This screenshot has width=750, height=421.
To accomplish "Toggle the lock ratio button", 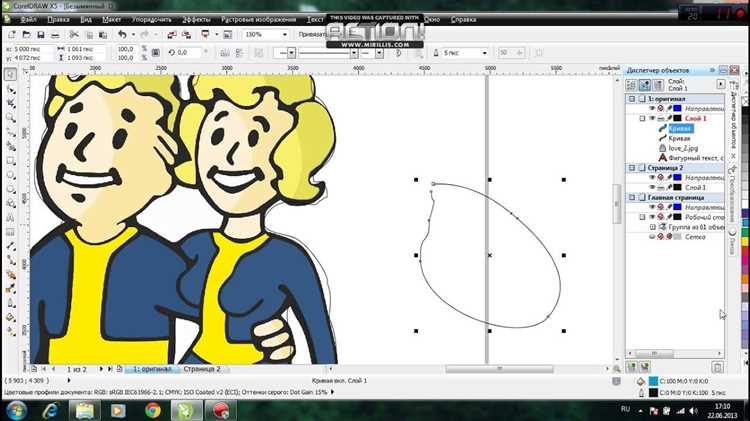I will point(155,53).
